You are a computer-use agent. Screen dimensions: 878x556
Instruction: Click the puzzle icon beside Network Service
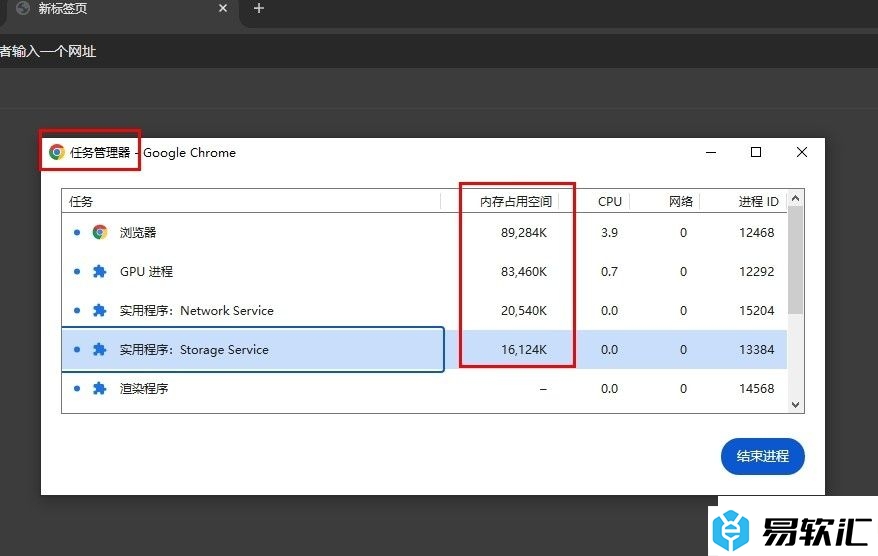[x=100, y=310]
